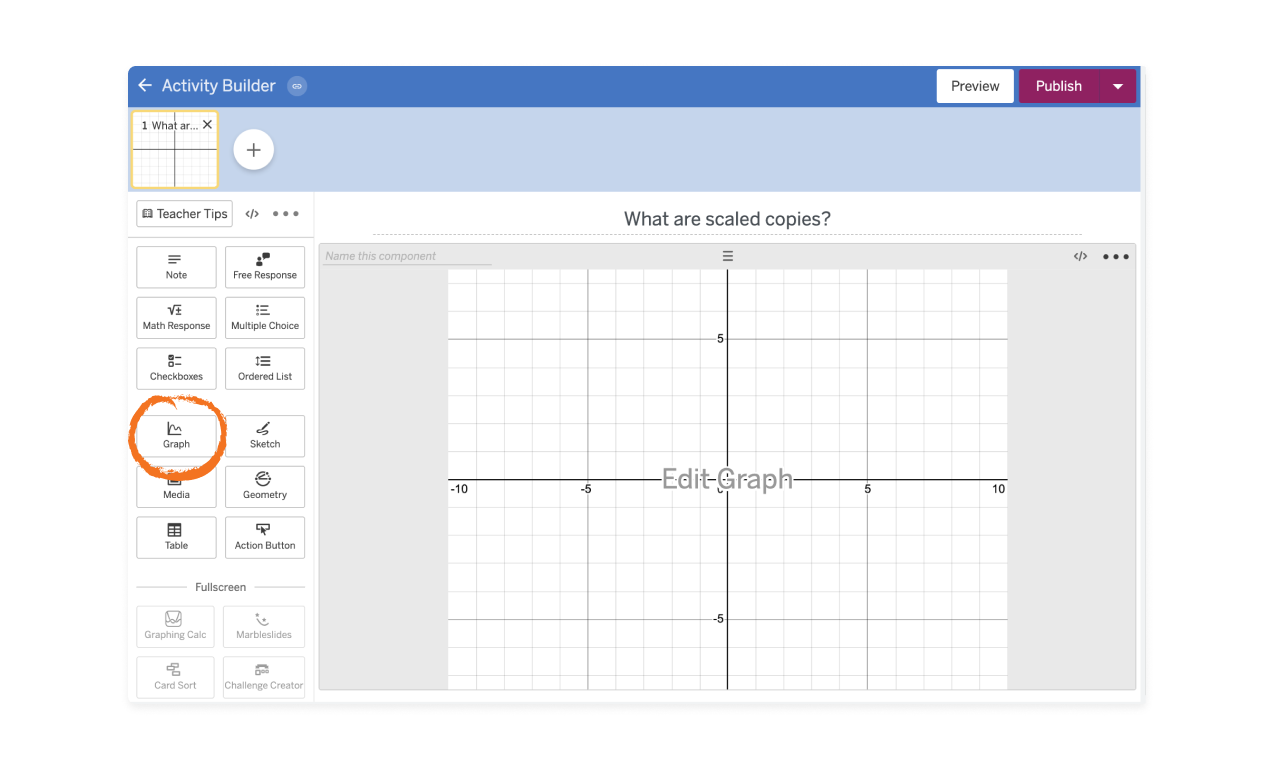Insert a Free Response component

(265, 266)
